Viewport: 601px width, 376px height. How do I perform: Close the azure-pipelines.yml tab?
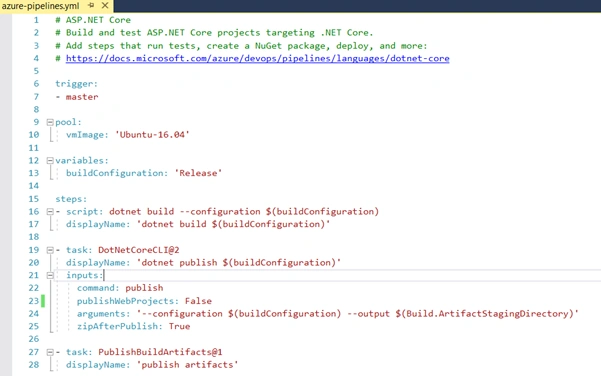tap(105, 6)
